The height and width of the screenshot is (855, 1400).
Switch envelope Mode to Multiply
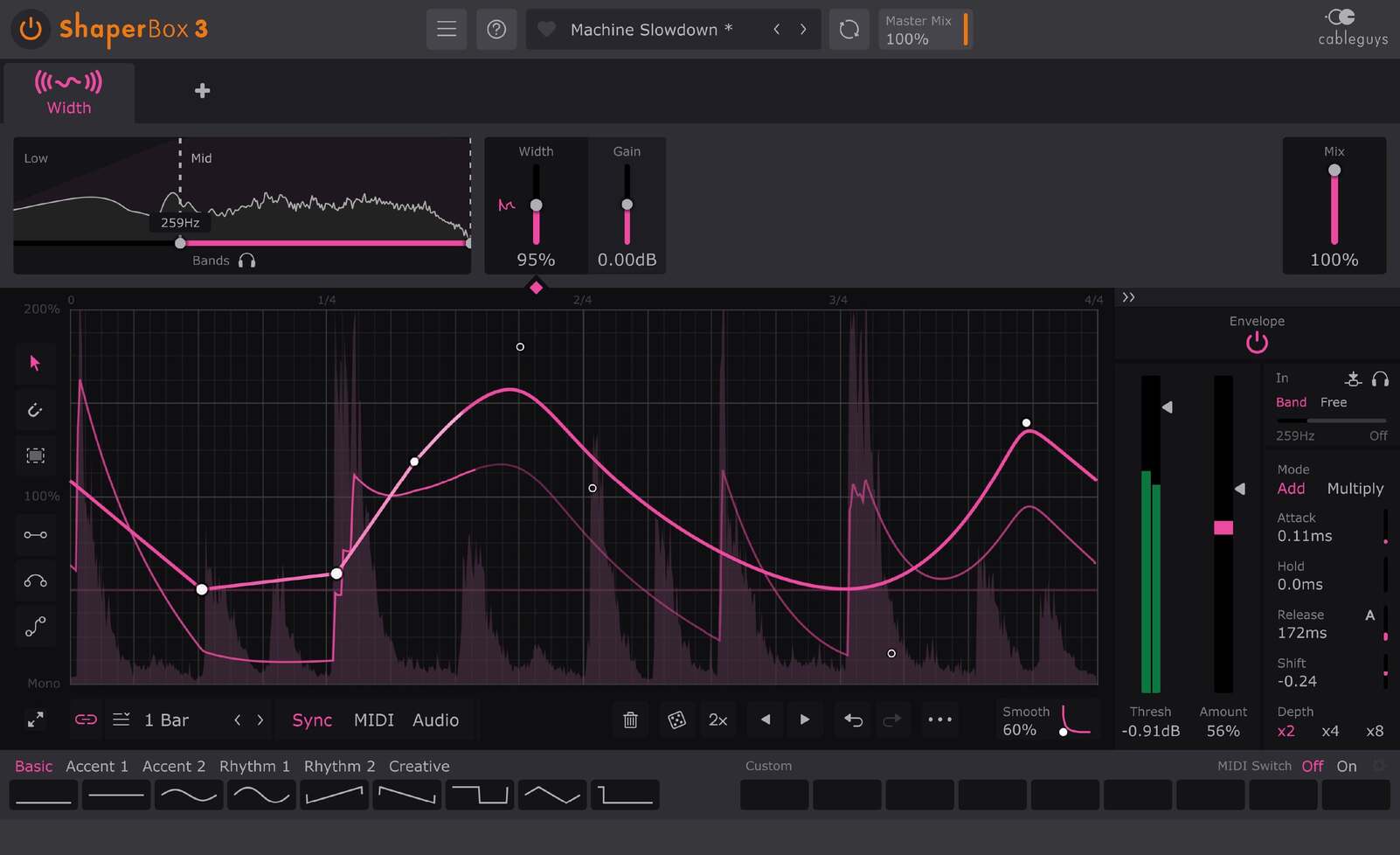1355,489
